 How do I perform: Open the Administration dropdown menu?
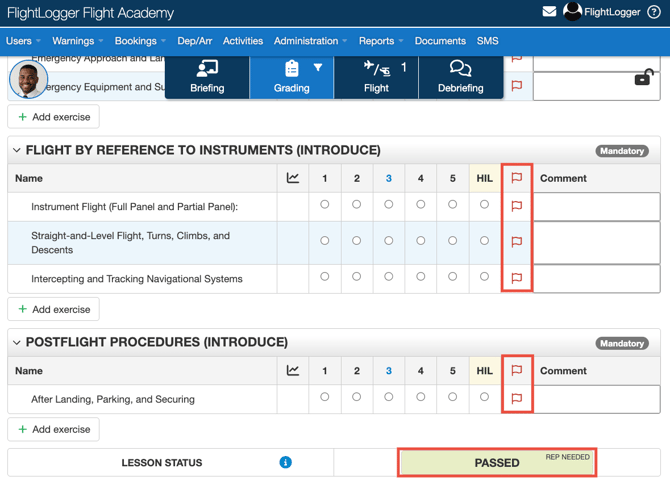(310, 41)
